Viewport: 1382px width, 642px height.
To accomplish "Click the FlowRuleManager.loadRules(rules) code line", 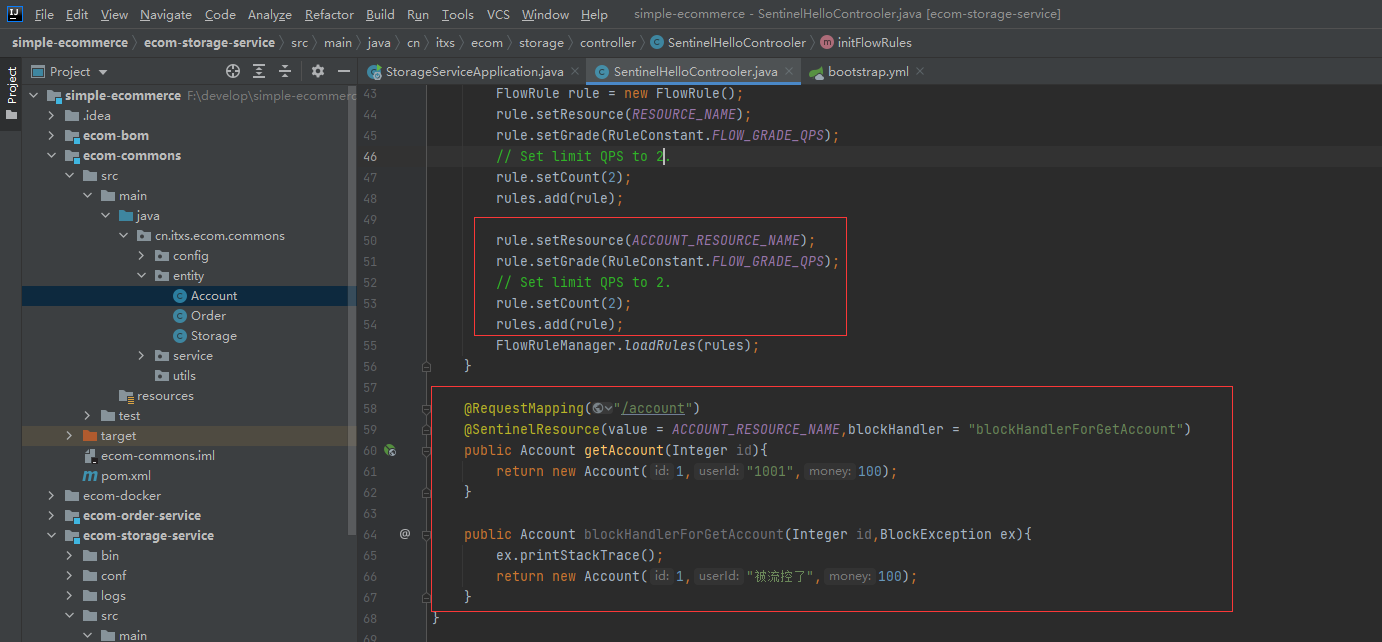I will (x=627, y=345).
